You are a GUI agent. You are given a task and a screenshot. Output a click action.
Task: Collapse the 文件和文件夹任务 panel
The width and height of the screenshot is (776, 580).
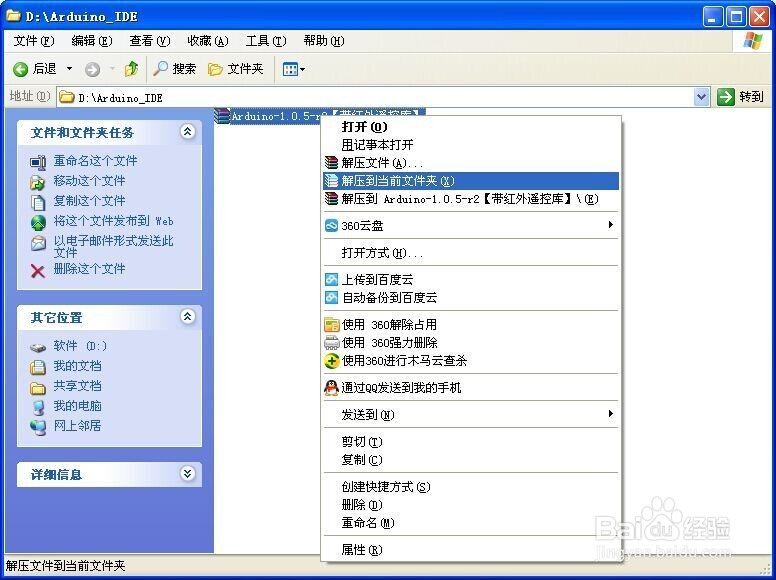tap(188, 132)
